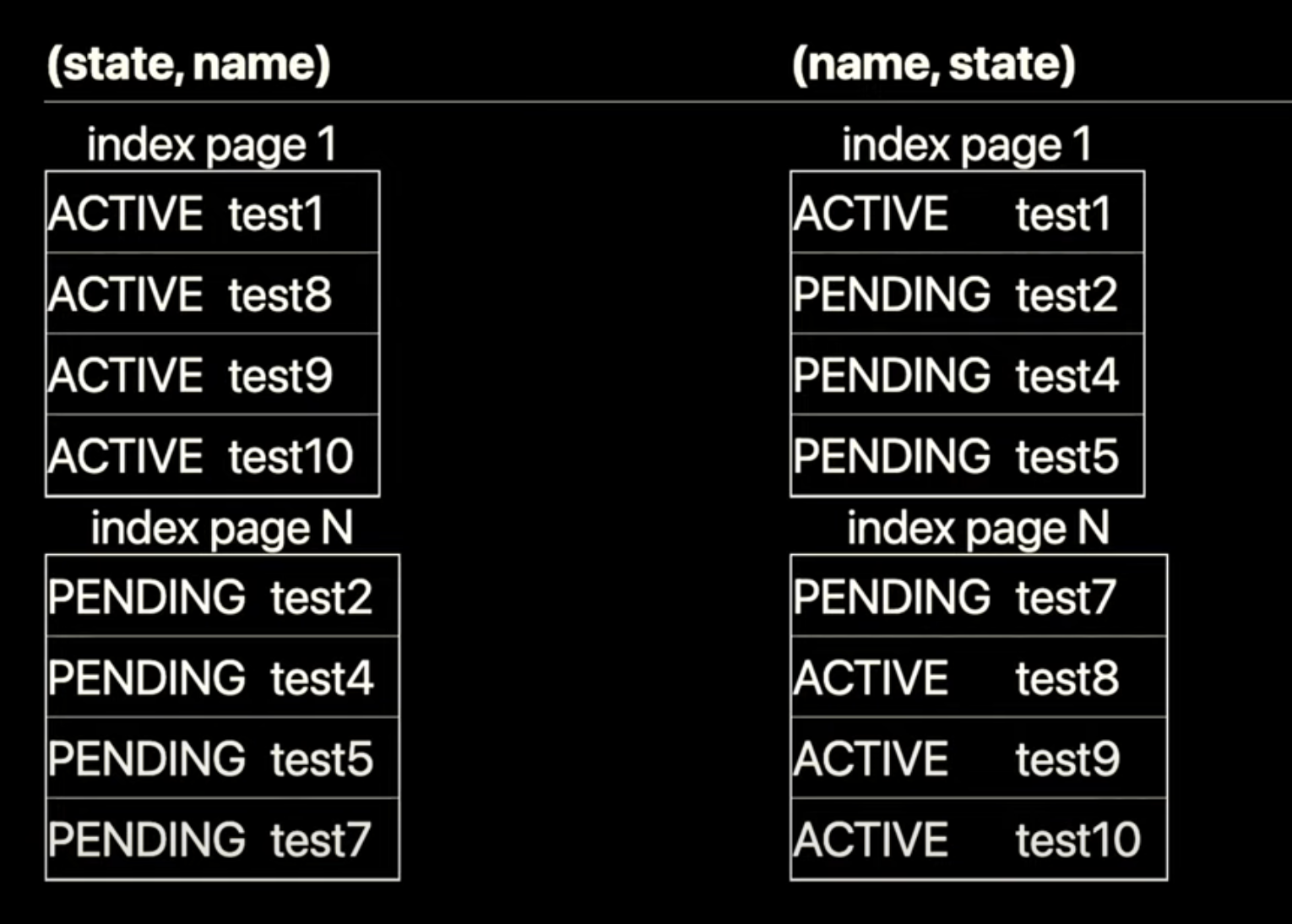Click ACTIVE test9 row in (state, name) index

212,375
